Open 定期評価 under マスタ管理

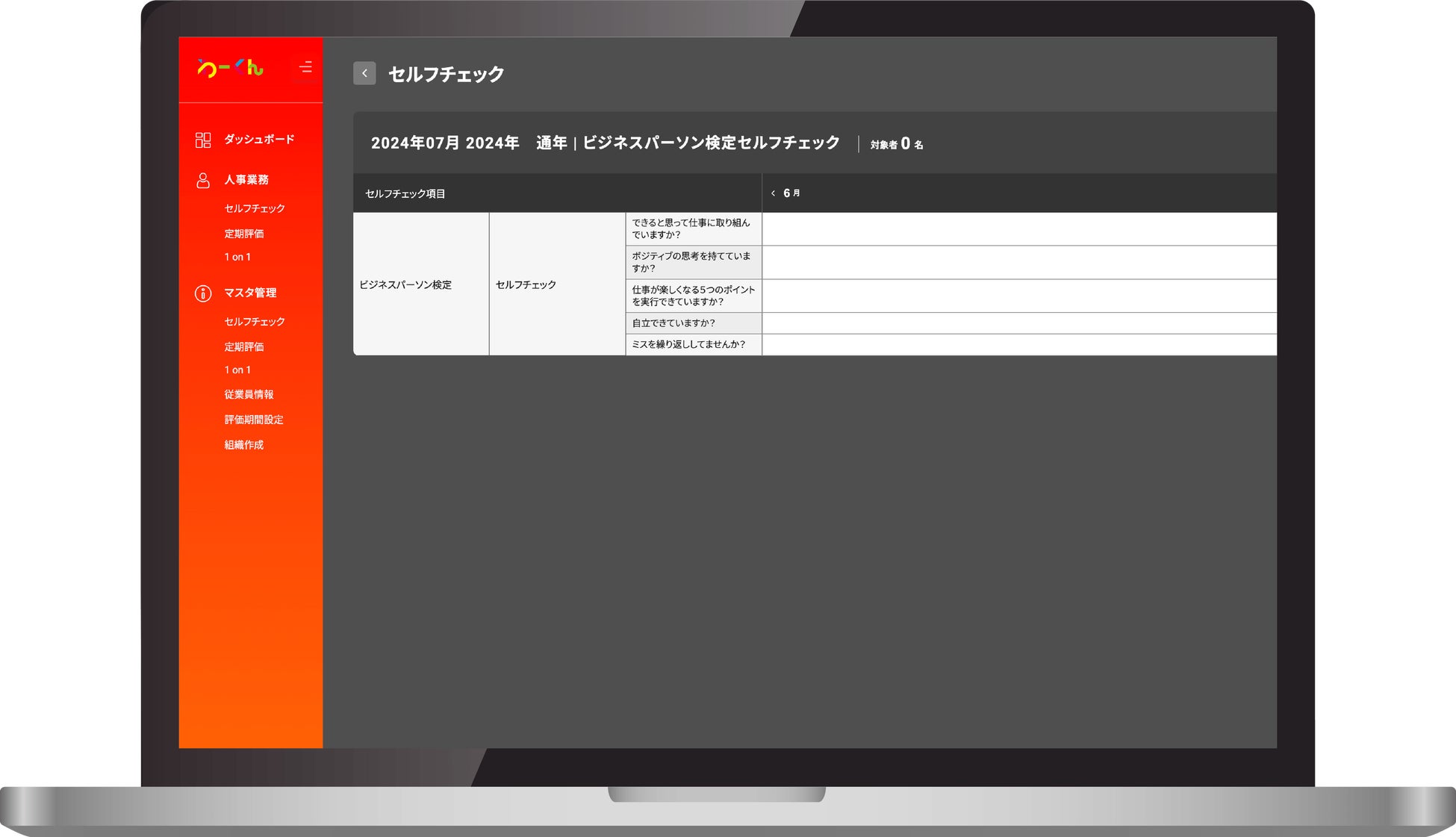pyautogui.click(x=244, y=347)
